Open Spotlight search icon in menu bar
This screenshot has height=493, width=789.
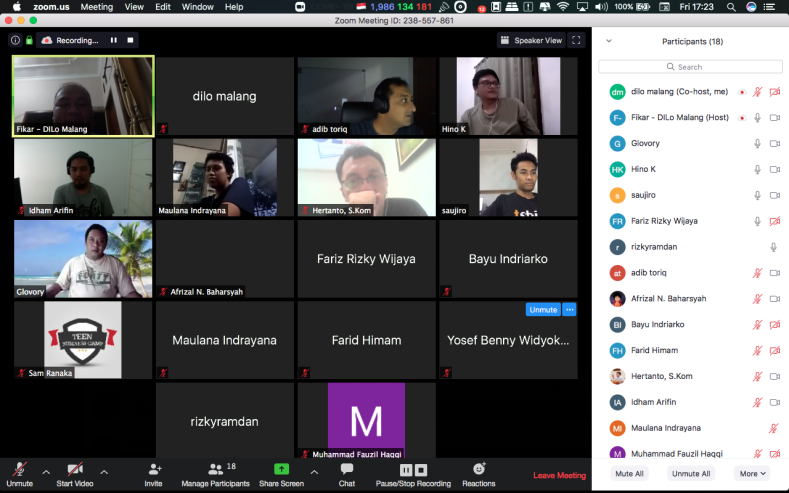(x=731, y=7)
